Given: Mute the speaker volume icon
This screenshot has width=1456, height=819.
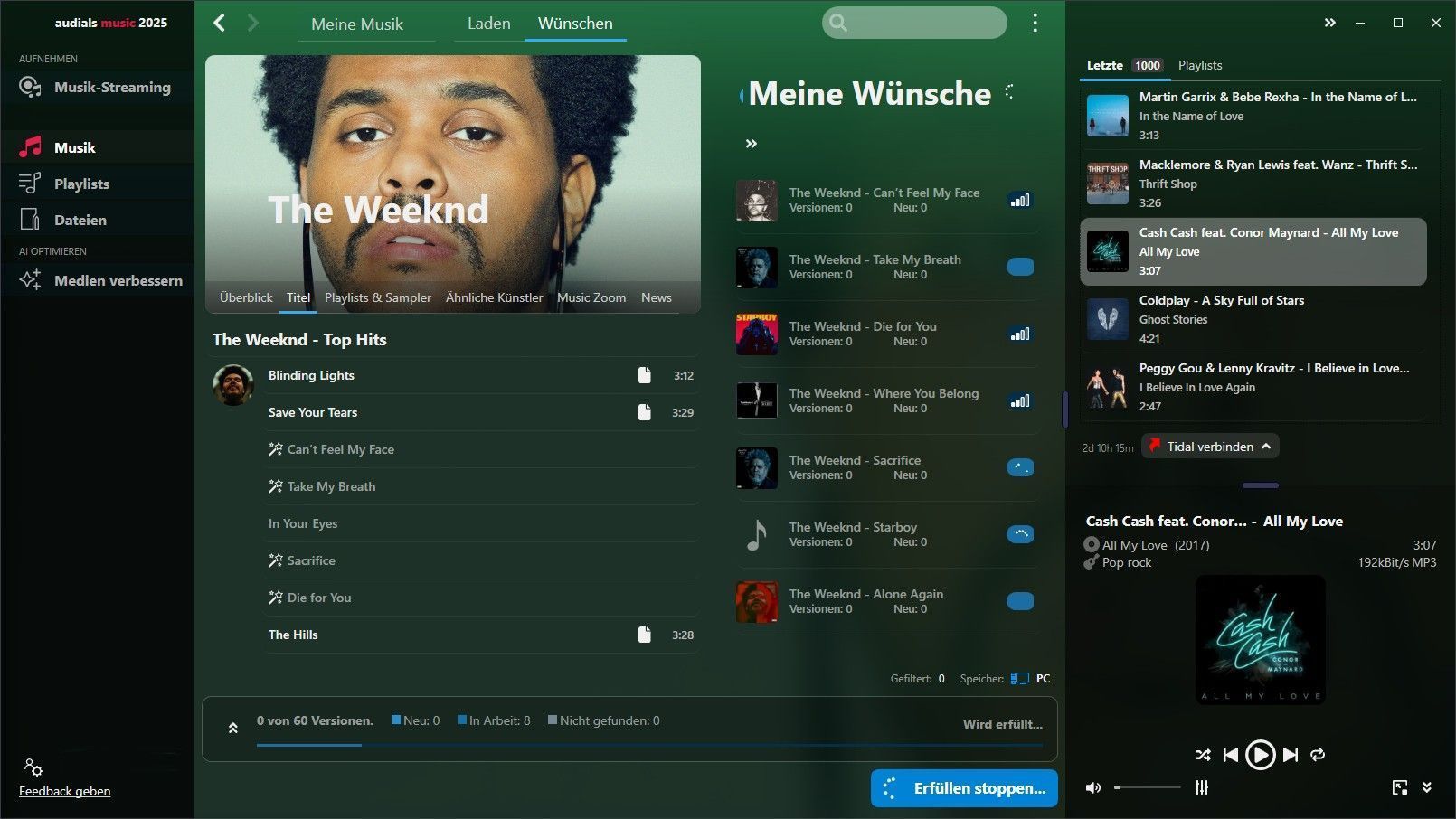Looking at the screenshot, I should coord(1093,787).
